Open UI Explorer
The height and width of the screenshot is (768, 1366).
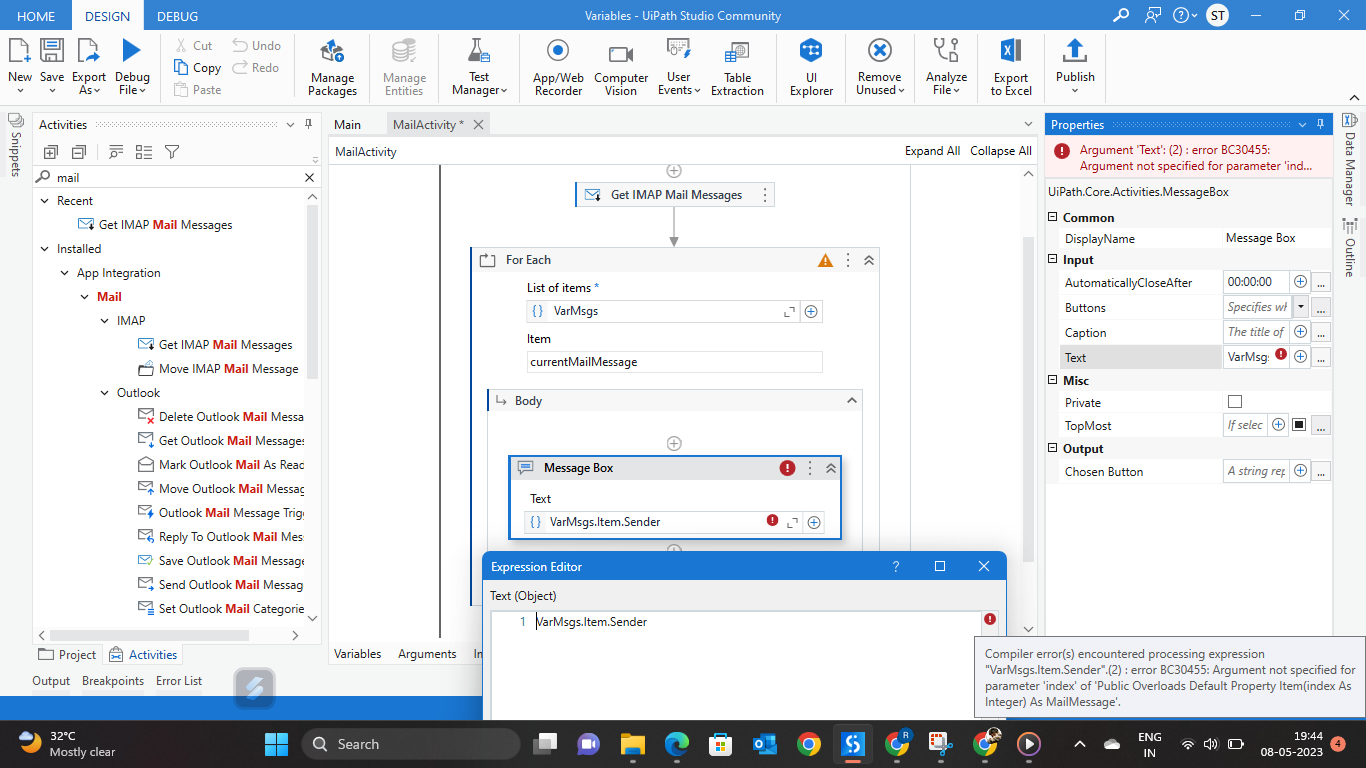point(811,68)
